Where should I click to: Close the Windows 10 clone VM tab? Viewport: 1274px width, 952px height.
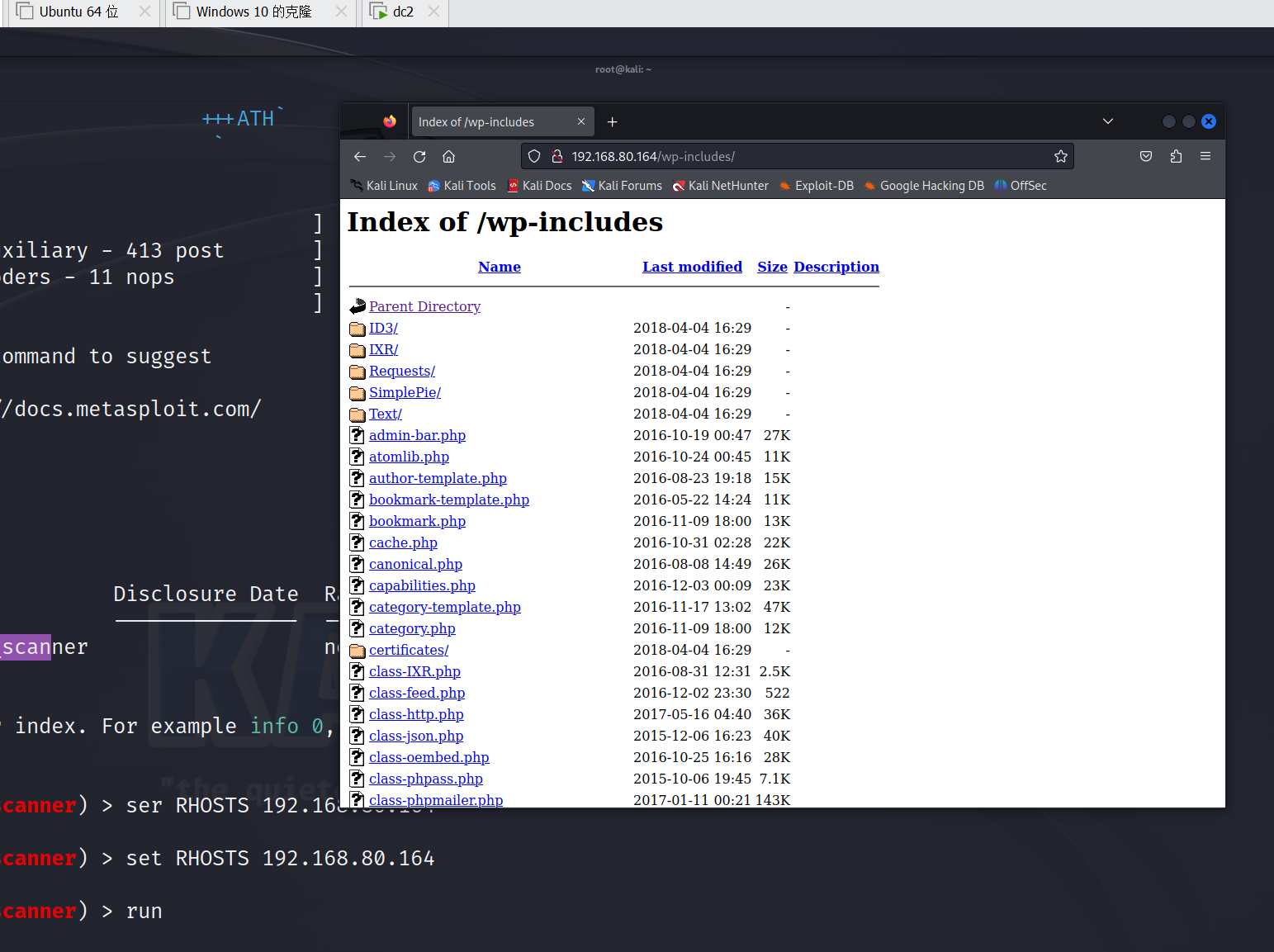click(x=341, y=12)
